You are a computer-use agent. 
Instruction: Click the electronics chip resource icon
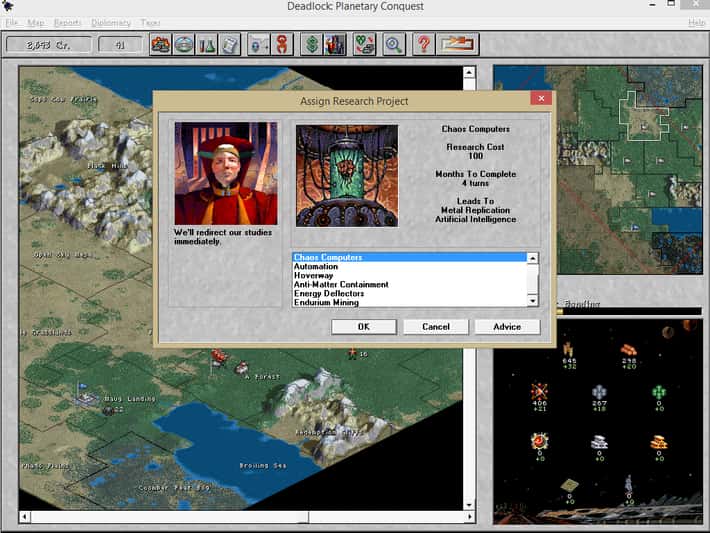click(x=569, y=485)
